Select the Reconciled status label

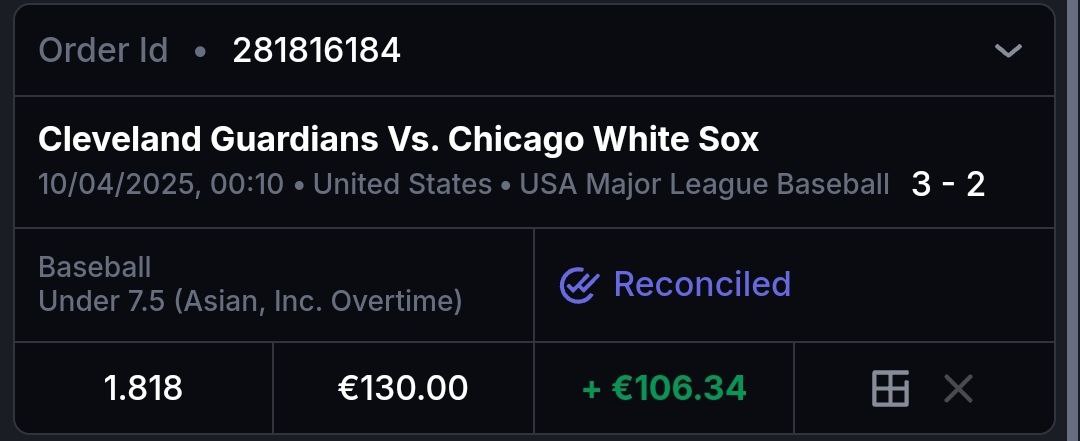(x=702, y=284)
